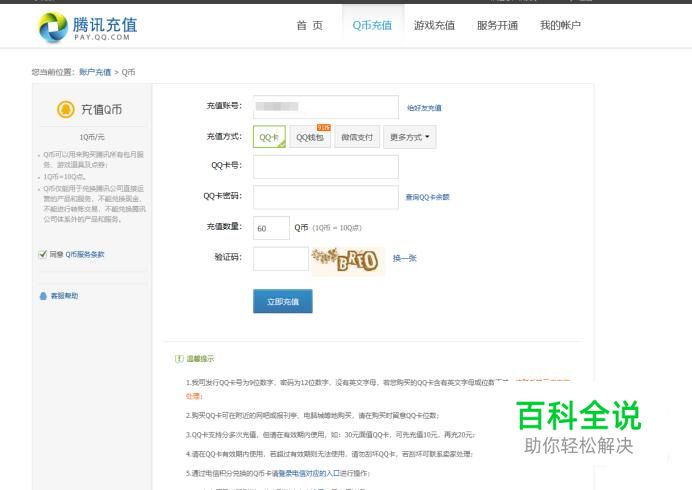This screenshot has height=490, width=692.
Task: Select QQ卡 payment method
Action: point(269,137)
